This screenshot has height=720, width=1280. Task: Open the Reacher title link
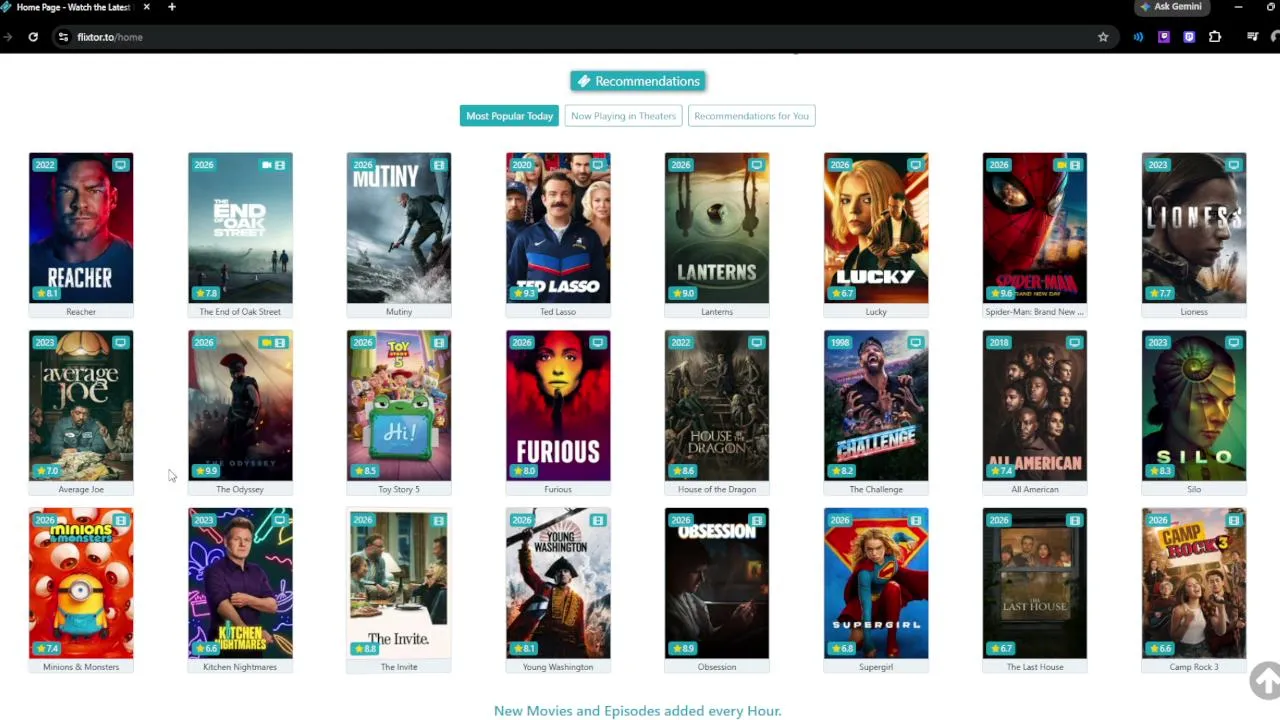[81, 312]
